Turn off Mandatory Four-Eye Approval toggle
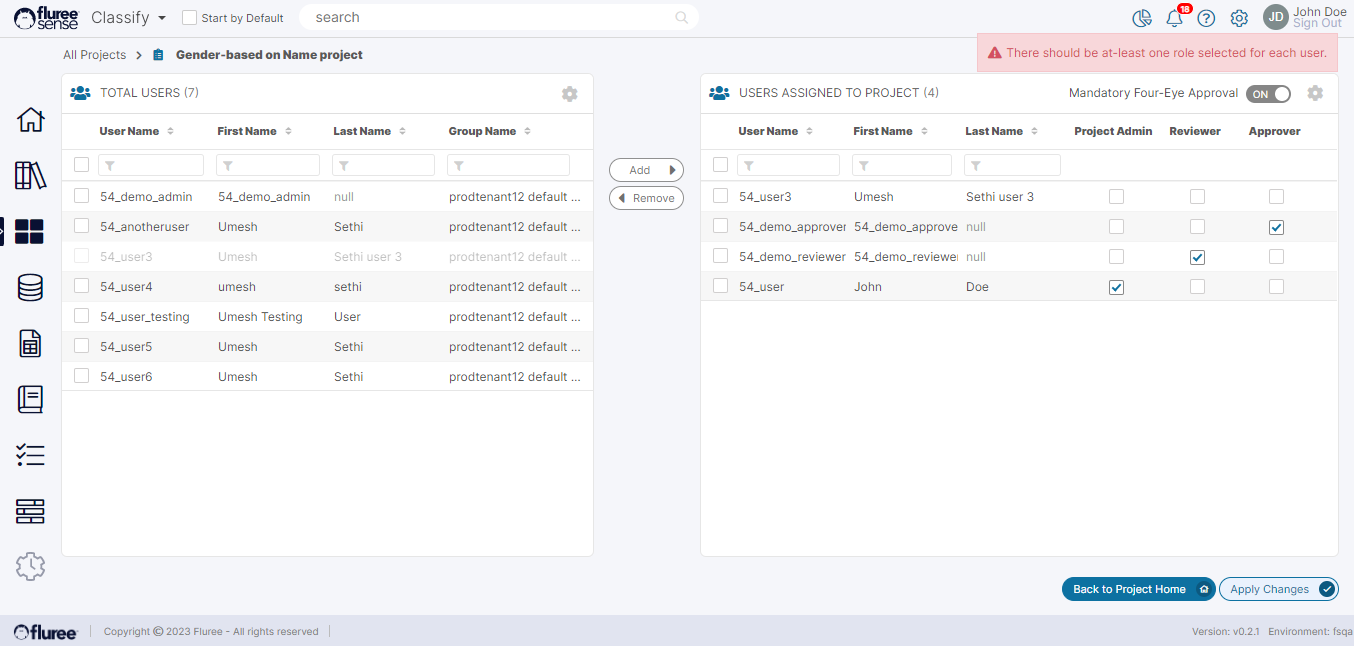1354x646 pixels. 1268,94
